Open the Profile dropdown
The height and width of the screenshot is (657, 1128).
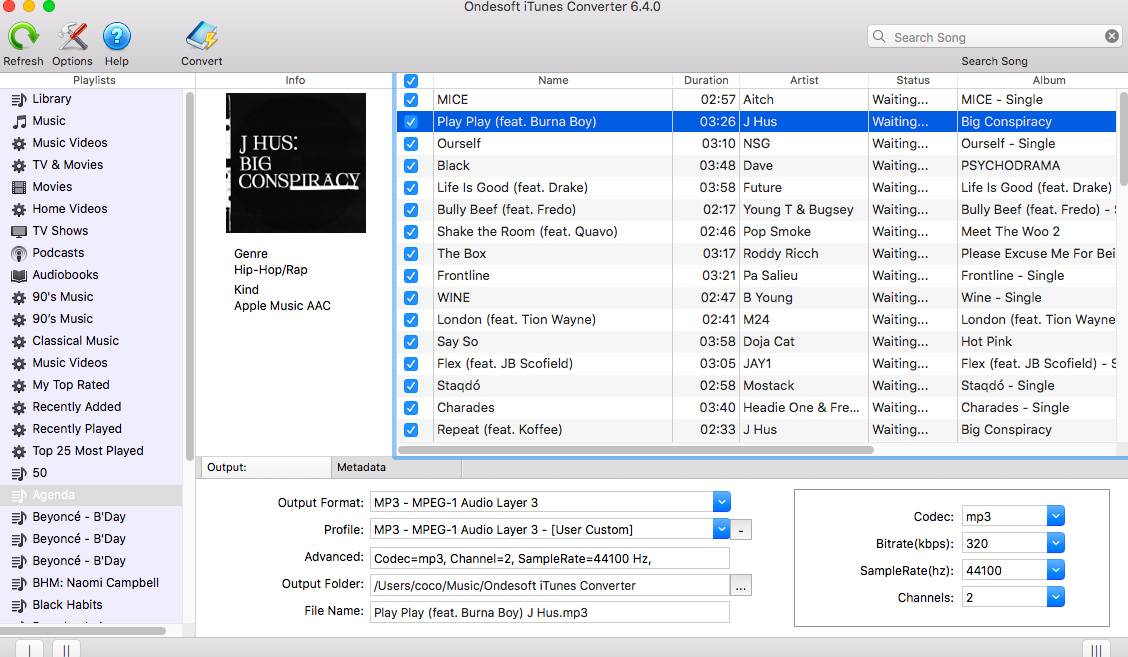(722, 530)
